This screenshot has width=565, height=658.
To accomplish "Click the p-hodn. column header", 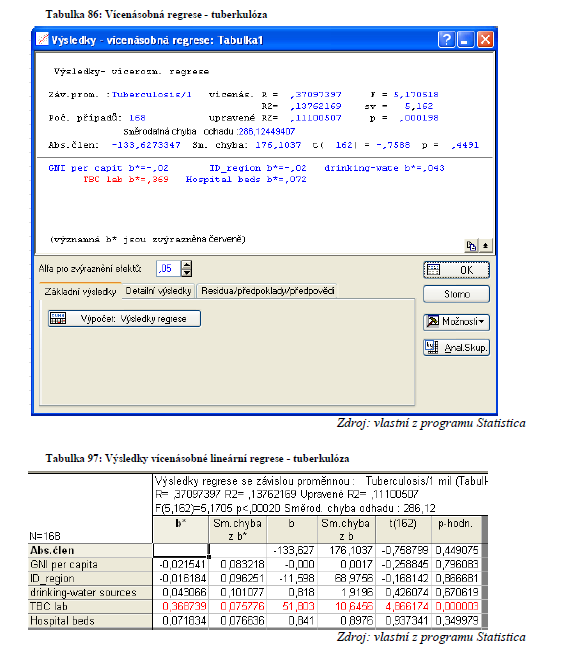I will (x=456, y=530).
